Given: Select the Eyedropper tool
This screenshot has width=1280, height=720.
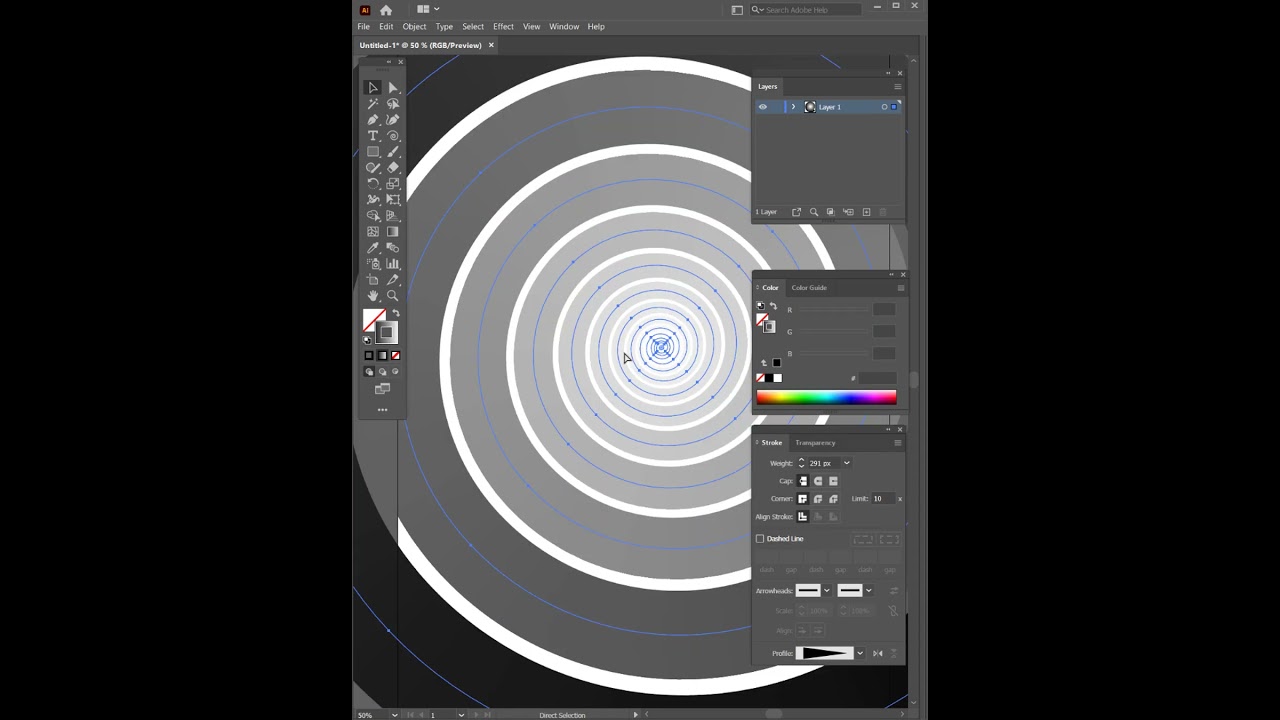Looking at the screenshot, I should click(x=373, y=248).
